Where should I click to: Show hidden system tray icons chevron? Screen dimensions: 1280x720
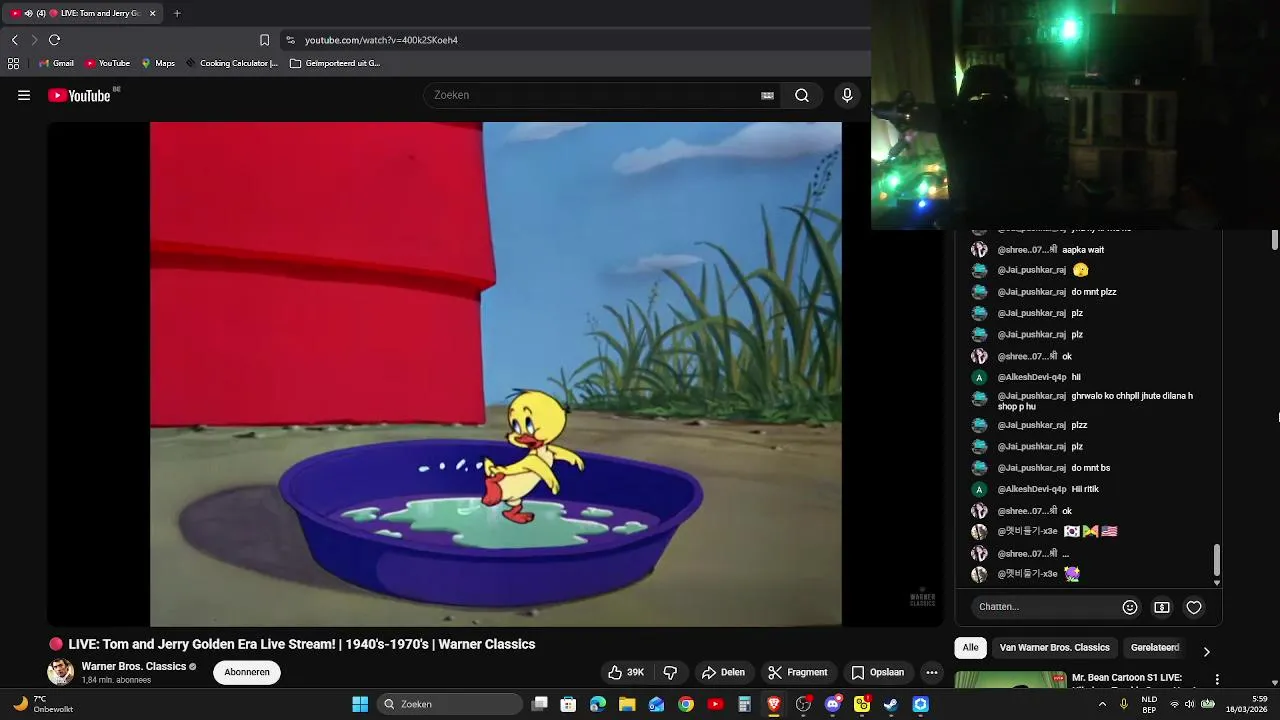coord(1102,704)
